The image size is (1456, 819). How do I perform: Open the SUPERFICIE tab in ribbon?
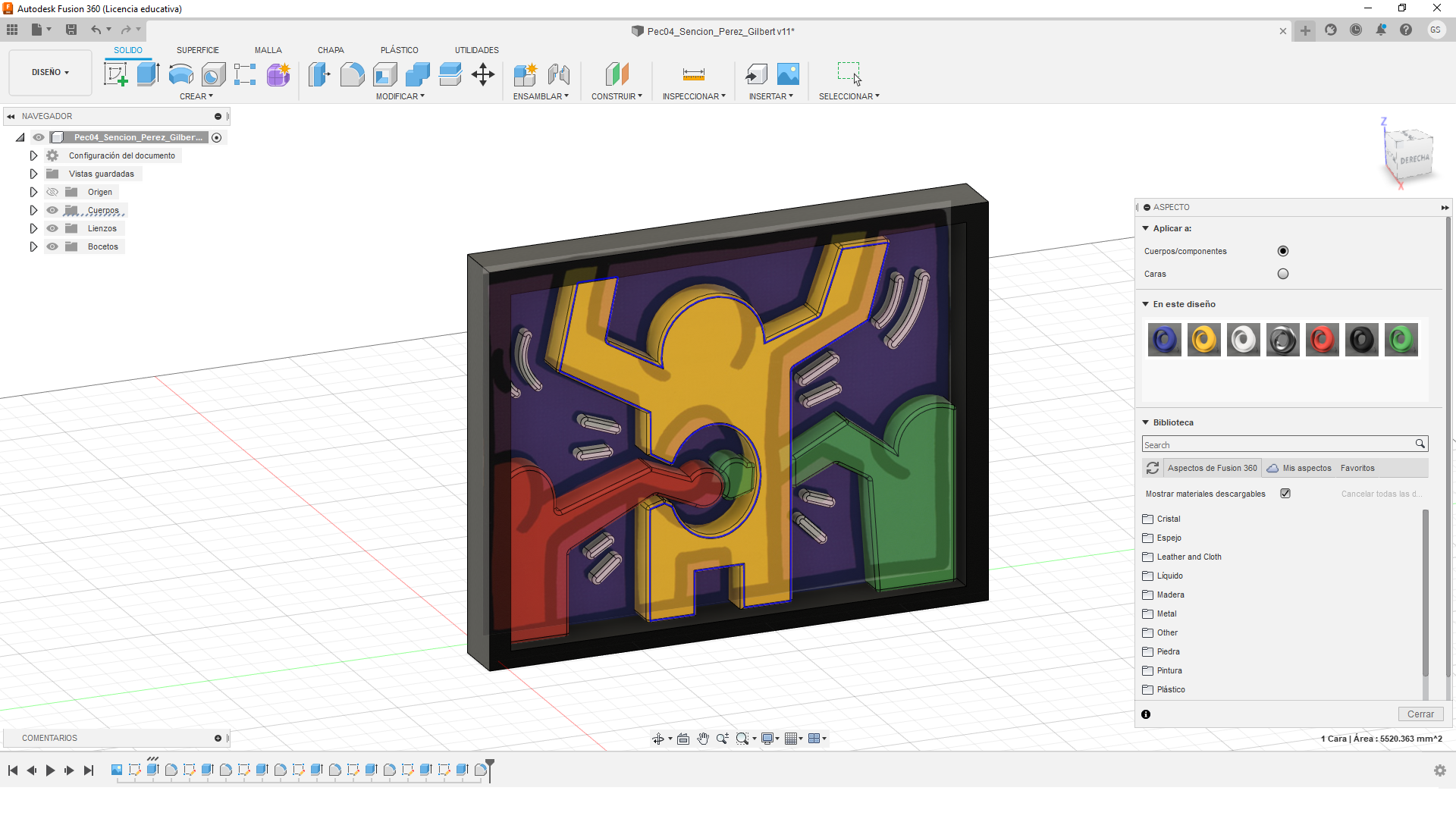197,50
